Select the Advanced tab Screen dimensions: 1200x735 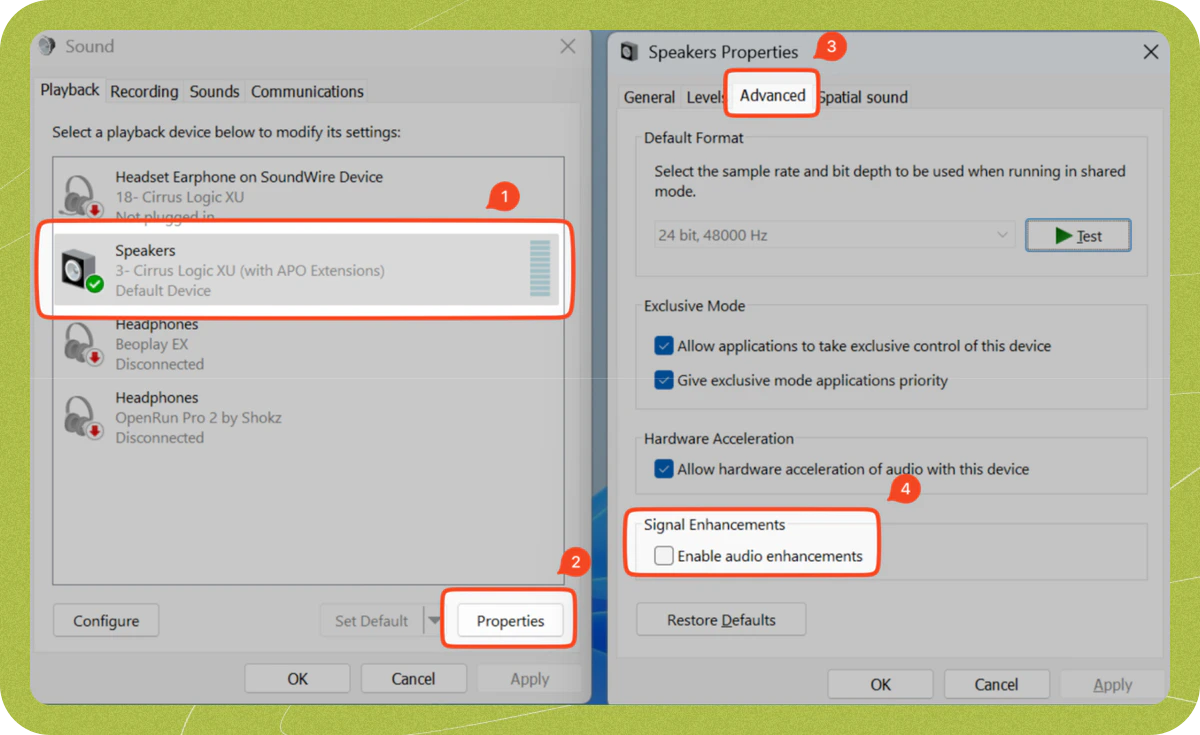pos(772,95)
